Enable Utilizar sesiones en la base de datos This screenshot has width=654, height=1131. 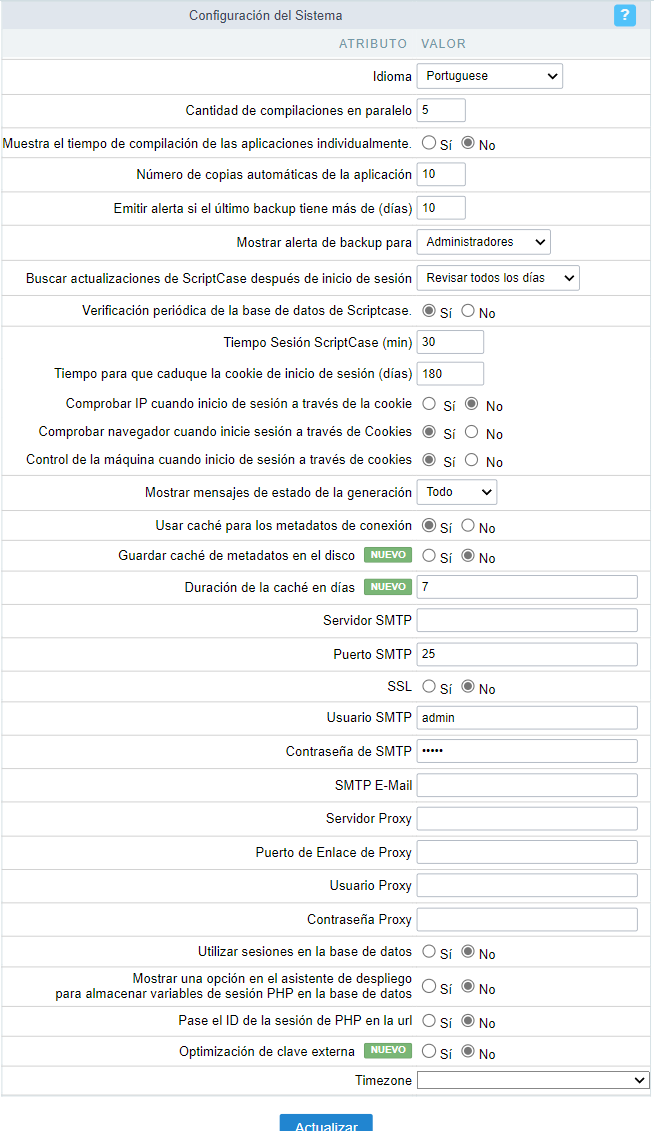430,953
